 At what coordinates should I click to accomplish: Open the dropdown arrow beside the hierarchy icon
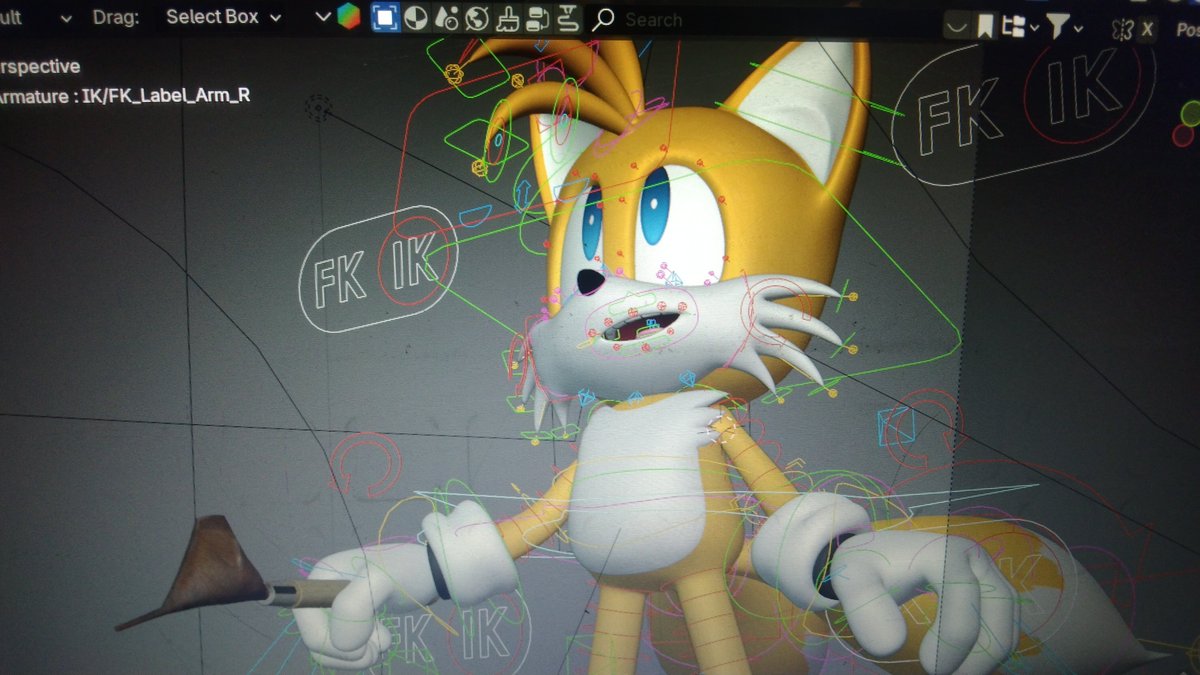pos(1035,29)
